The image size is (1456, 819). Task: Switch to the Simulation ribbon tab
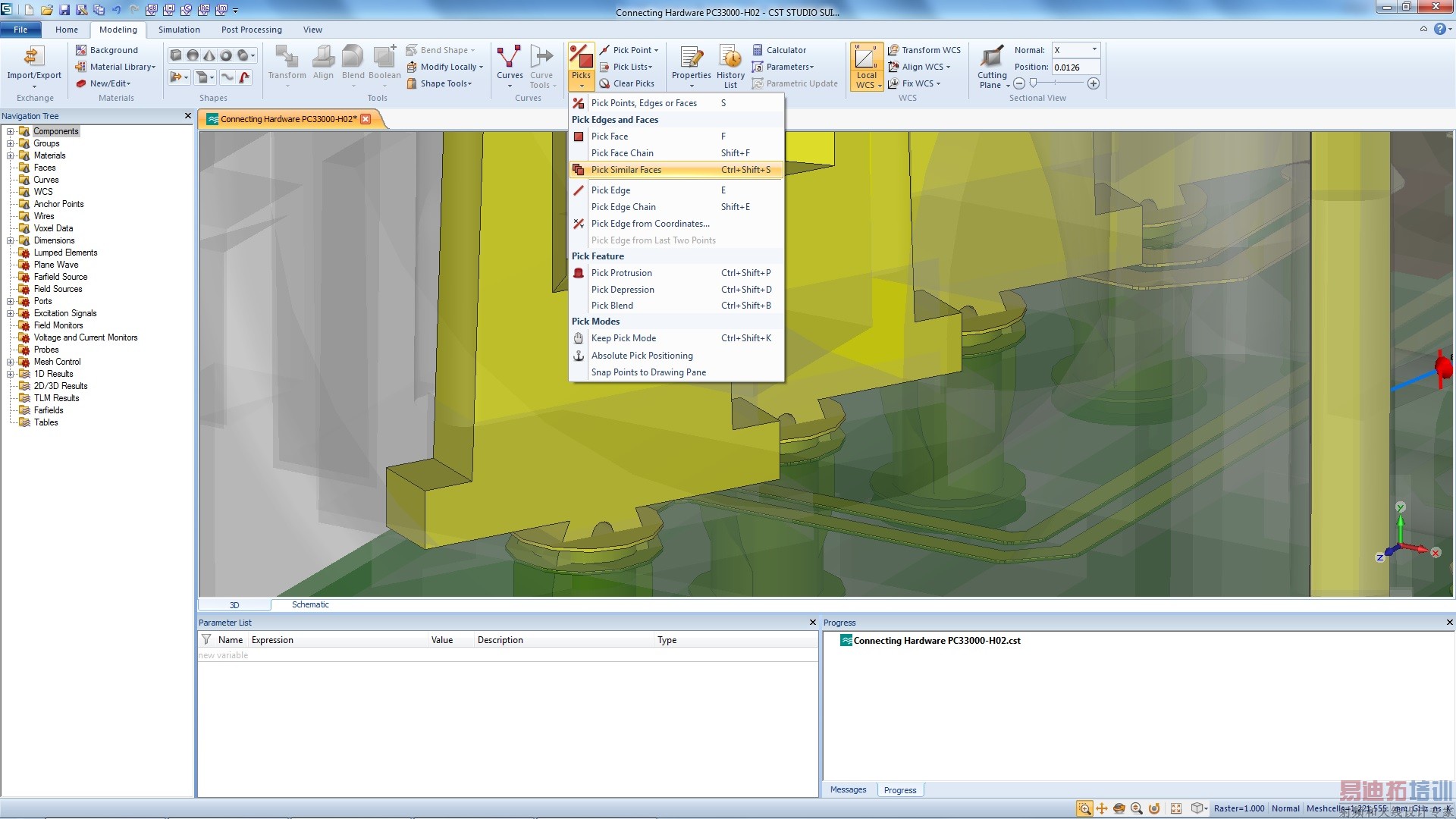179,30
